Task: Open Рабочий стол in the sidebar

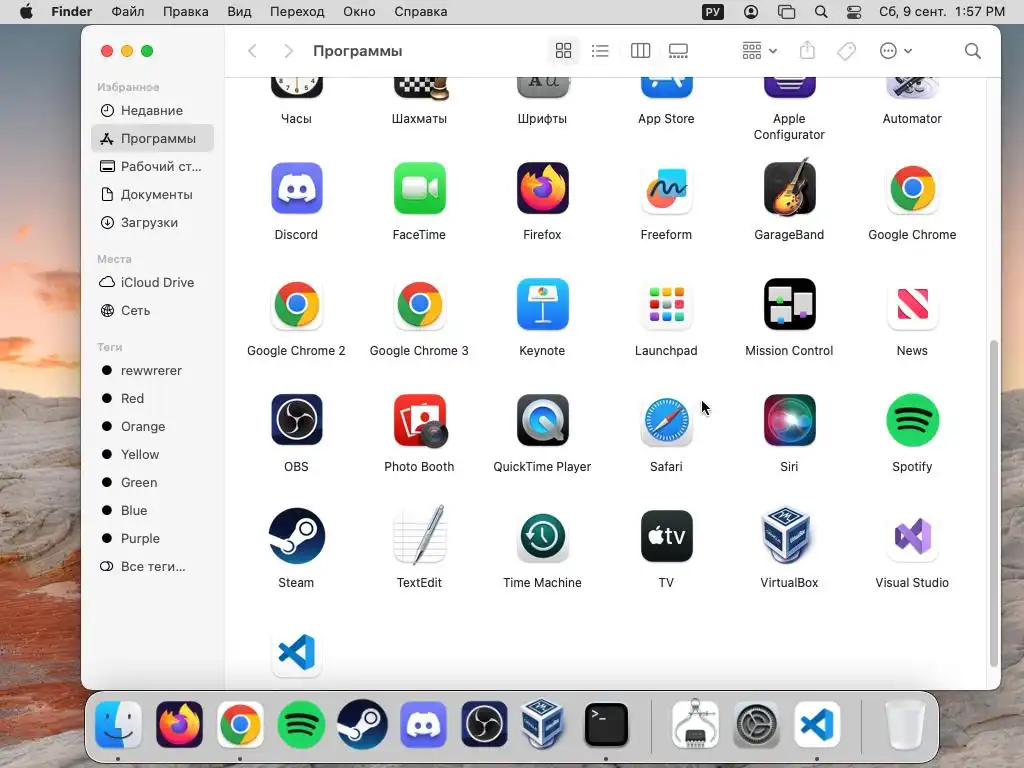Action: (x=152, y=167)
